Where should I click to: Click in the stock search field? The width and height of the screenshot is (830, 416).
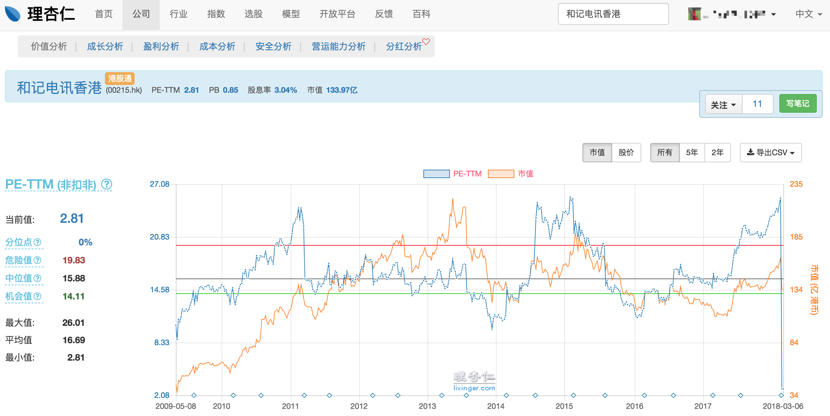(613, 14)
